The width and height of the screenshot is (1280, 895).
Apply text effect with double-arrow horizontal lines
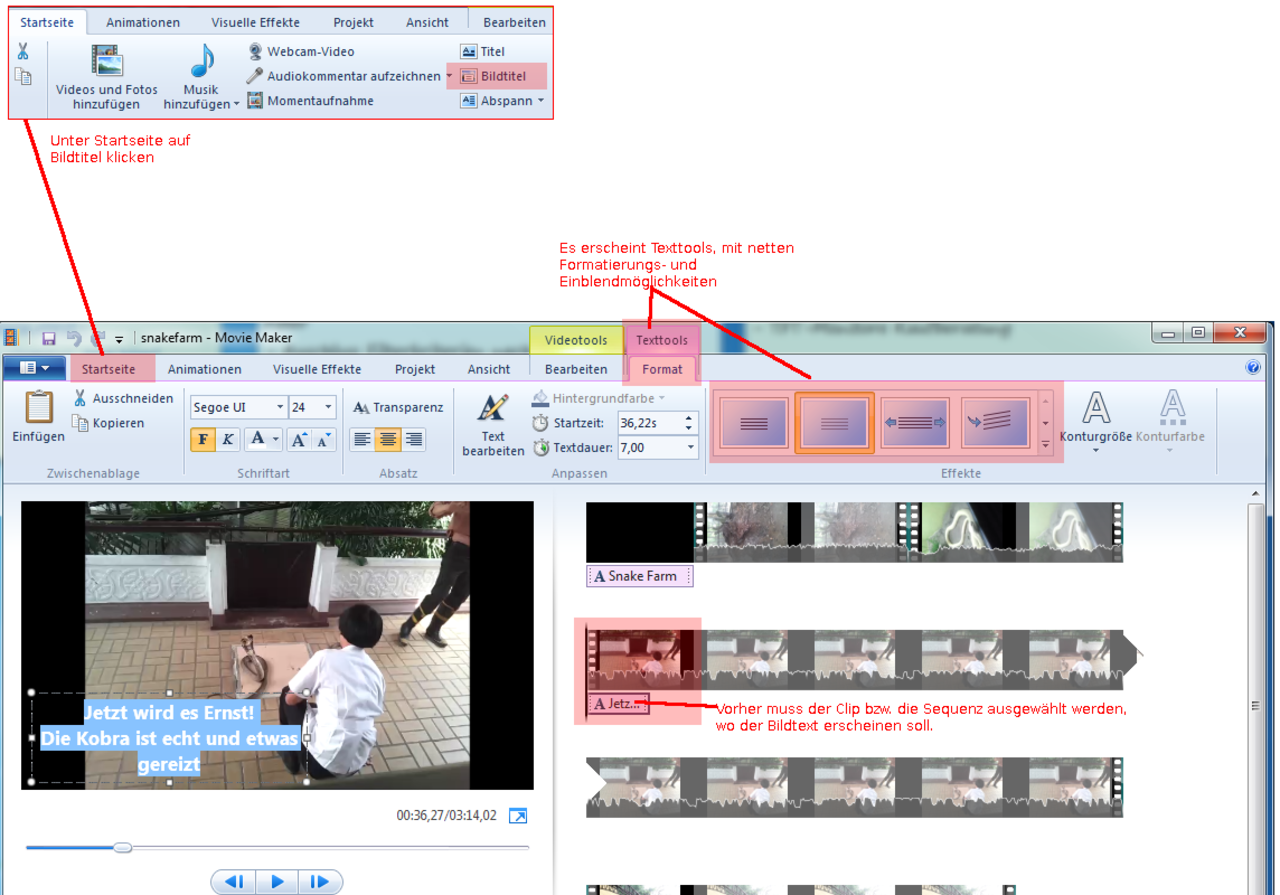tap(915, 424)
